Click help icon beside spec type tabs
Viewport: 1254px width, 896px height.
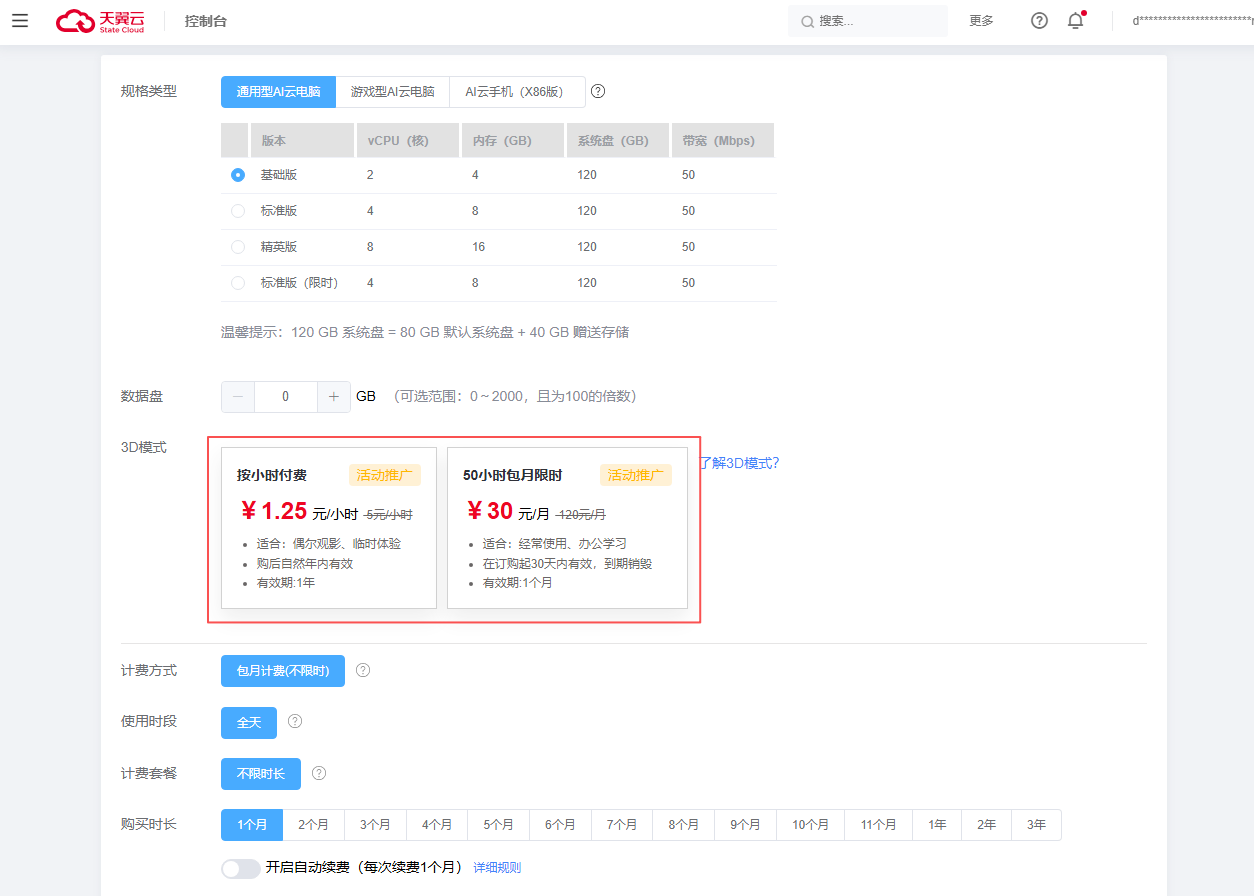(598, 91)
